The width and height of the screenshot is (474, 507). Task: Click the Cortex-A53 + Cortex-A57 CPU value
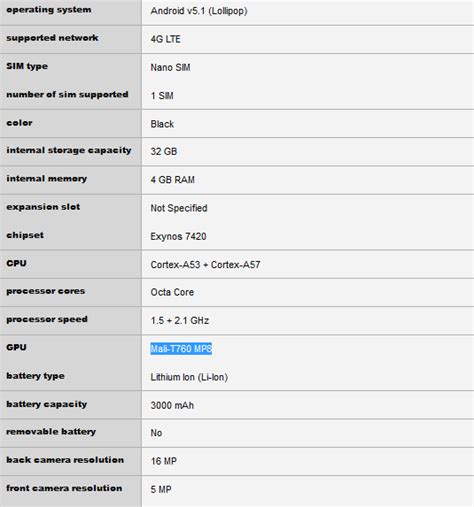click(205, 265)
